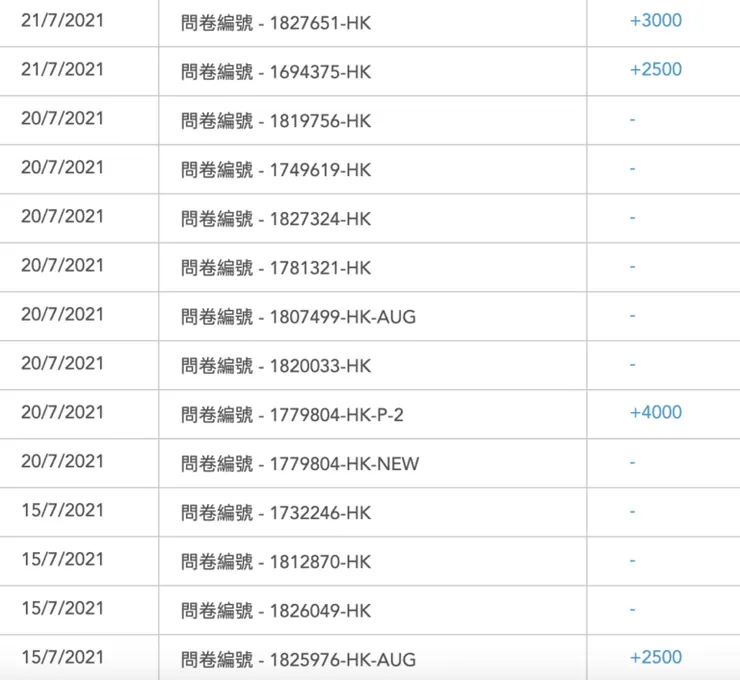Select survey number 1732246-HK
The width and height of the screenshot is (740, 680).
[x=276, y=513]
